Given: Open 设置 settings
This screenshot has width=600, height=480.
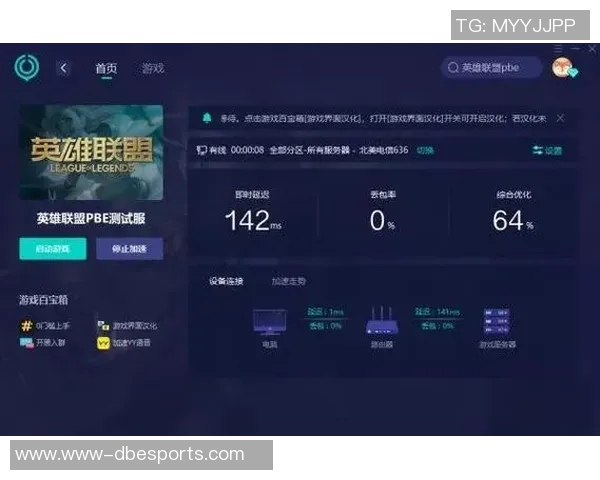Looking at the screenshot, I should [x=547, y=150].
